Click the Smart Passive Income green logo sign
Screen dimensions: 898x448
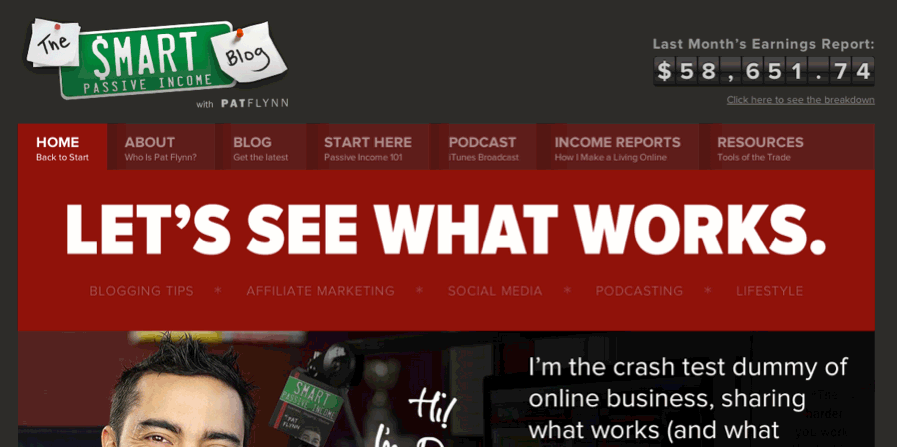[147, 63]
